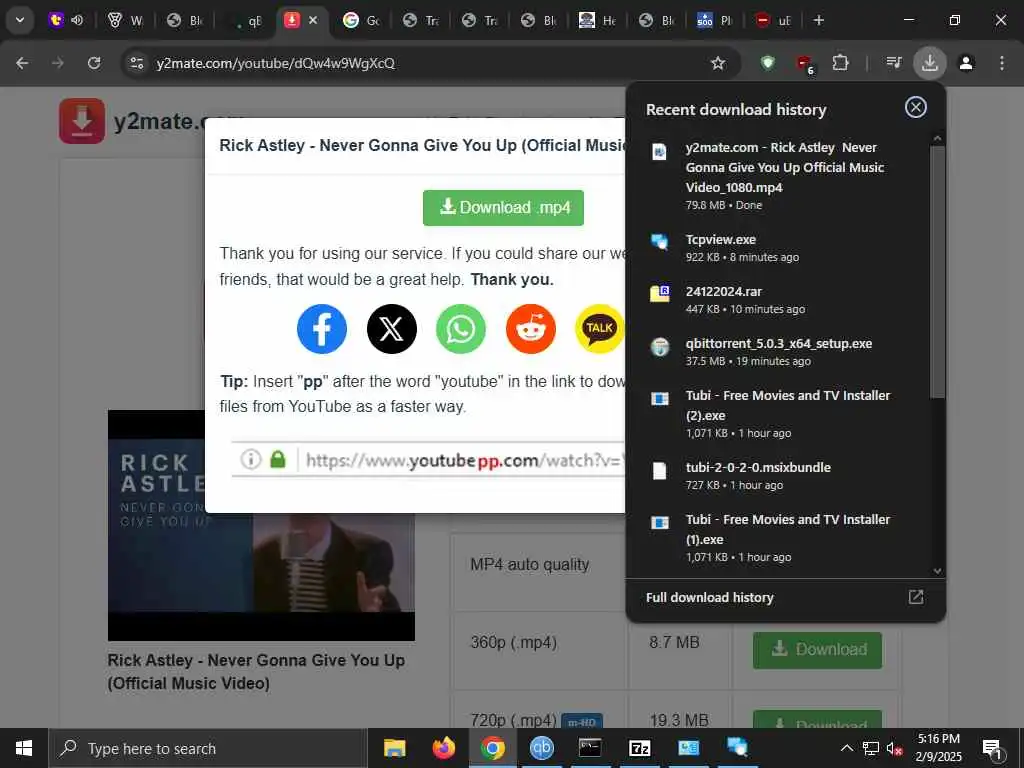
Task: Bookmark this page with star icon
Action: tap(718, 63)
